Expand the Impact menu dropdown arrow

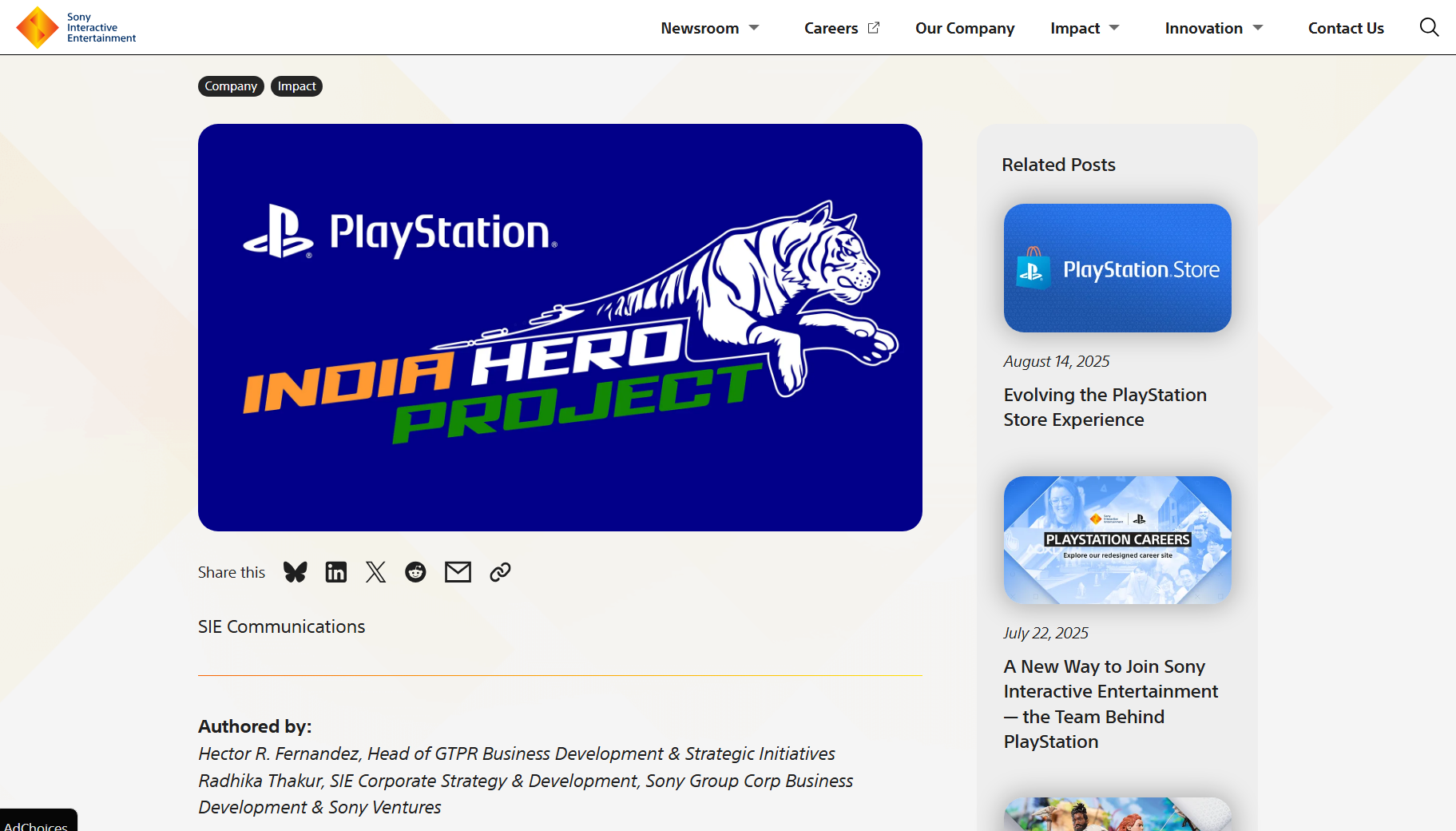(1114, 28)
